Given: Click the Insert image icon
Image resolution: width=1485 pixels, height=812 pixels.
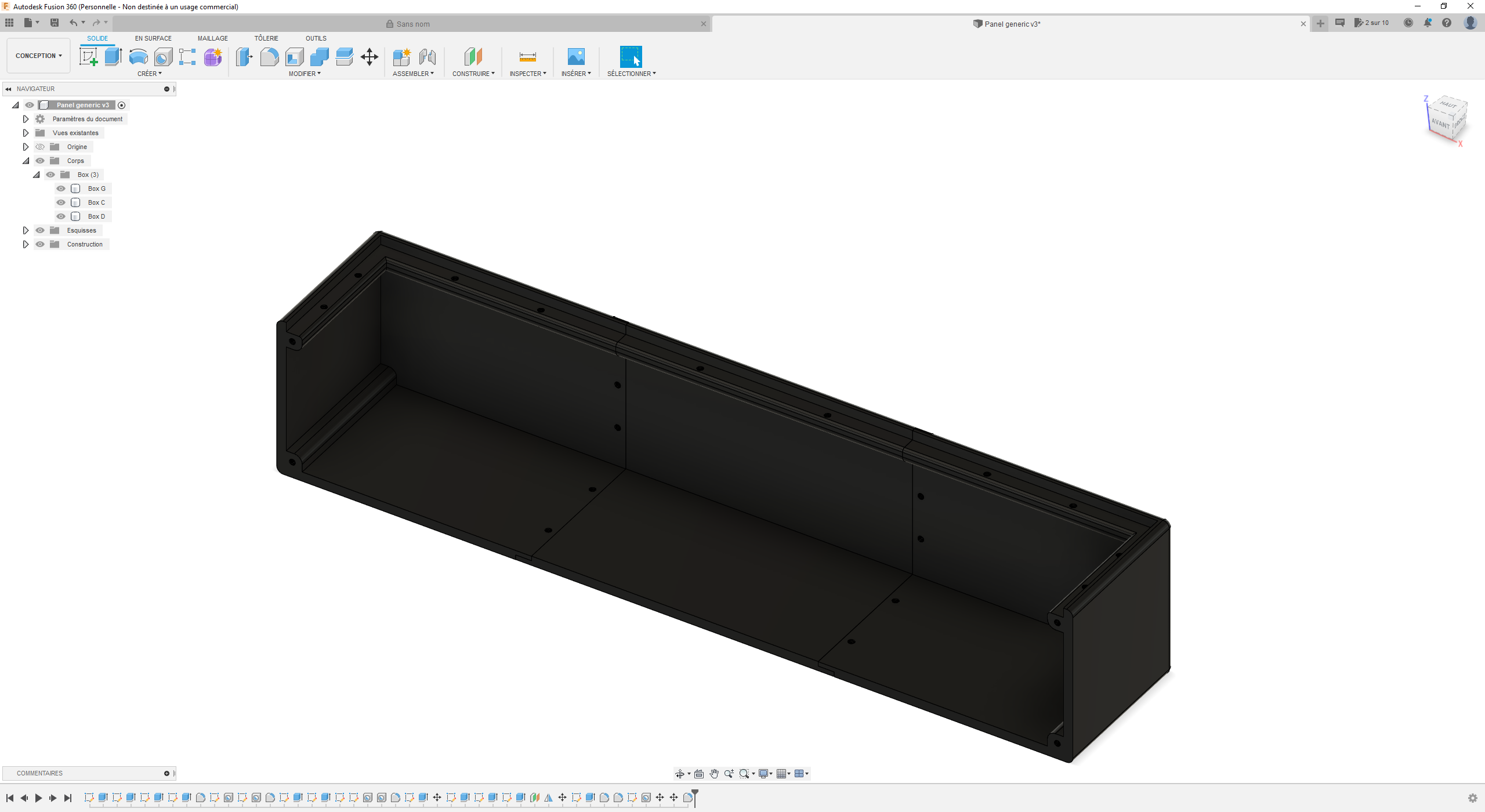Looking at the screenshot, I should coord(575,57).
